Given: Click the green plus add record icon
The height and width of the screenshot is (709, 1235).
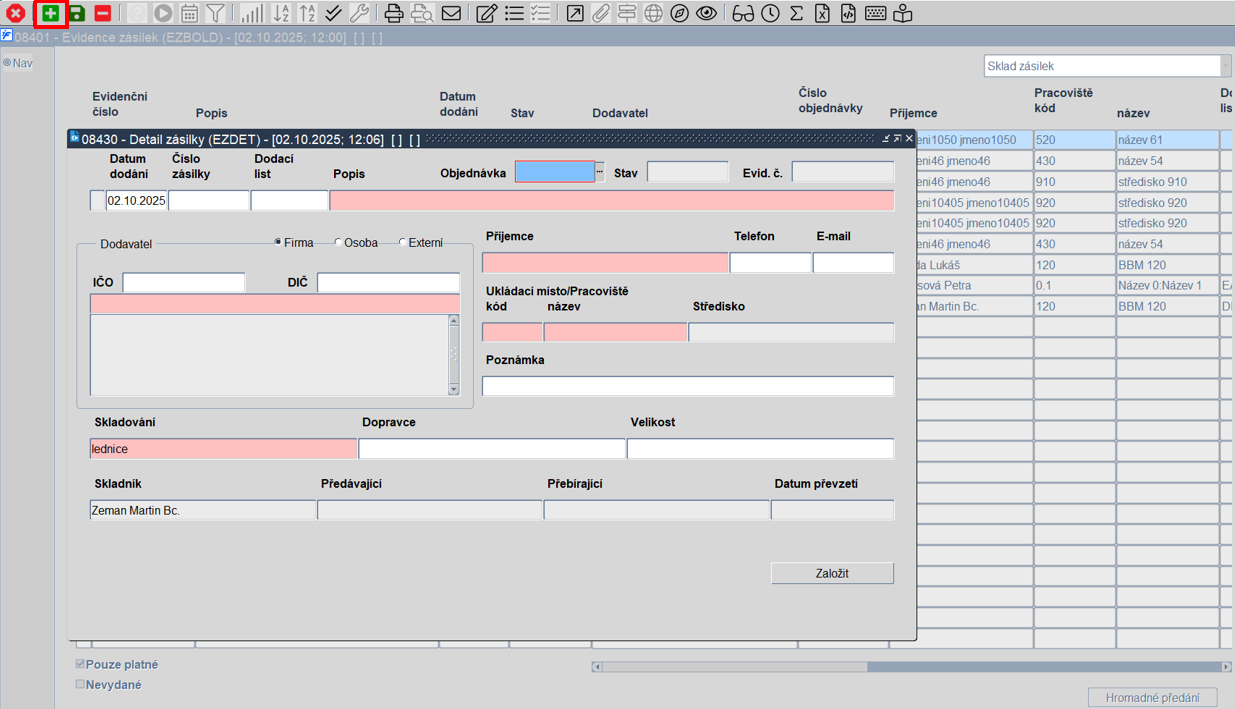Looking at the screenshot, I should [50, 14].
